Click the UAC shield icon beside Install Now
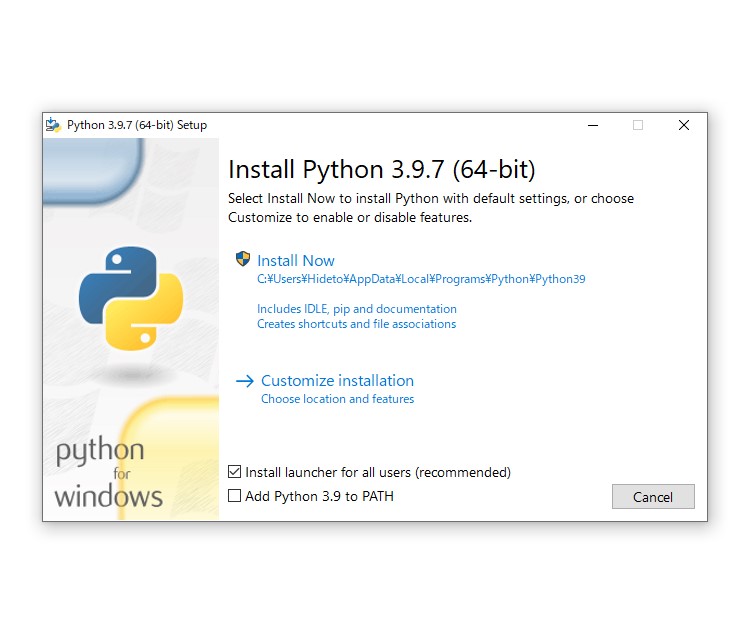The image size is (746, 628). [243, 259]
